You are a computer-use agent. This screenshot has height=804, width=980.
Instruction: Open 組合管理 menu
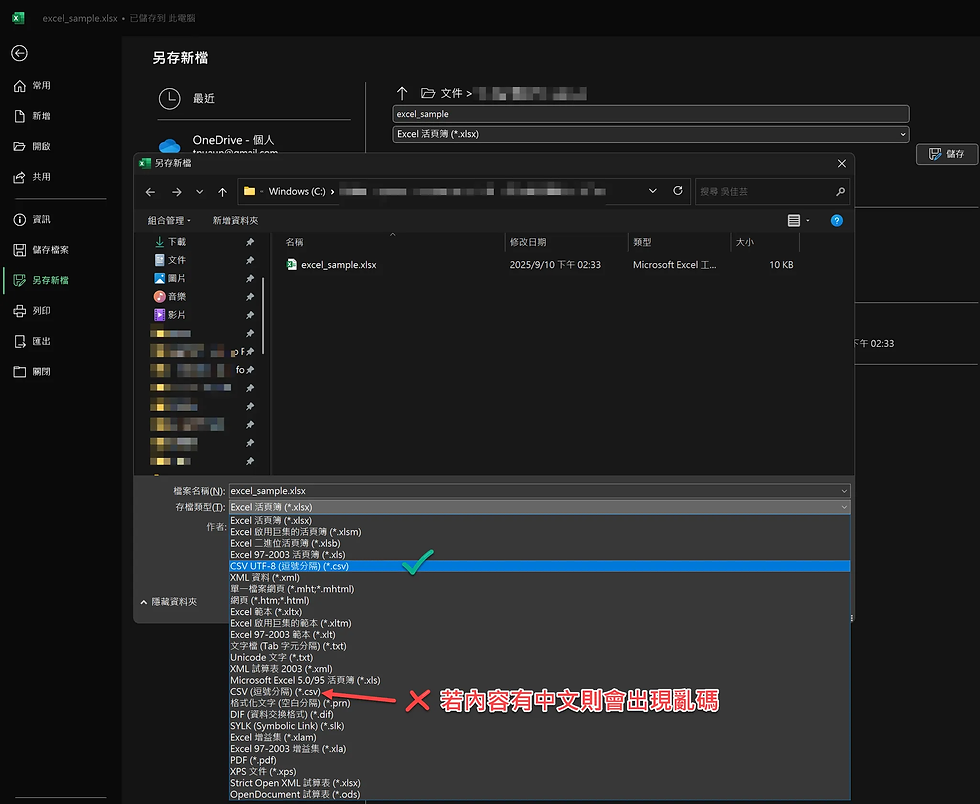pos(169,220)
